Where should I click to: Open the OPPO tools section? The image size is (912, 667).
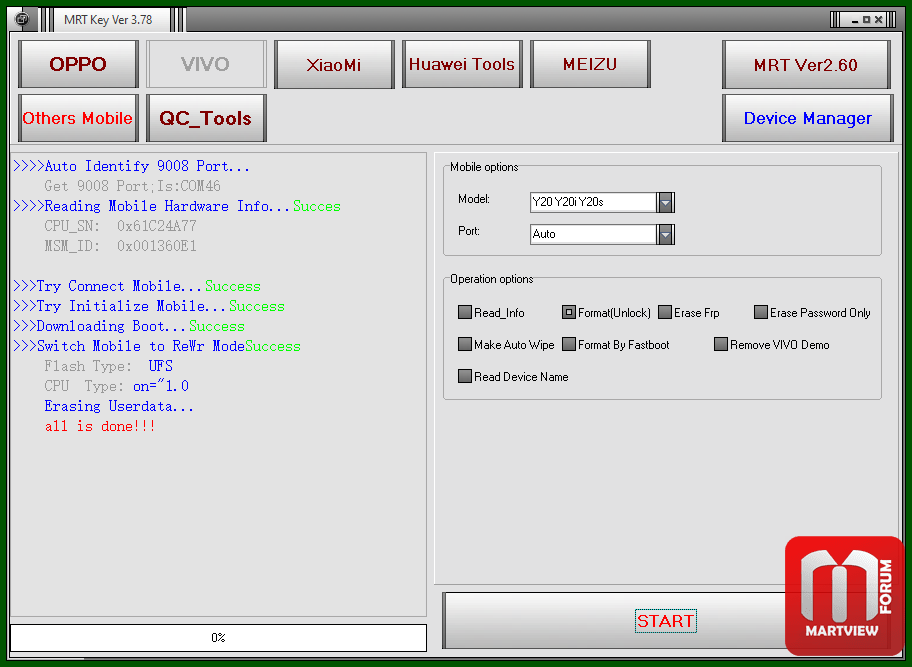click(78, 64)
